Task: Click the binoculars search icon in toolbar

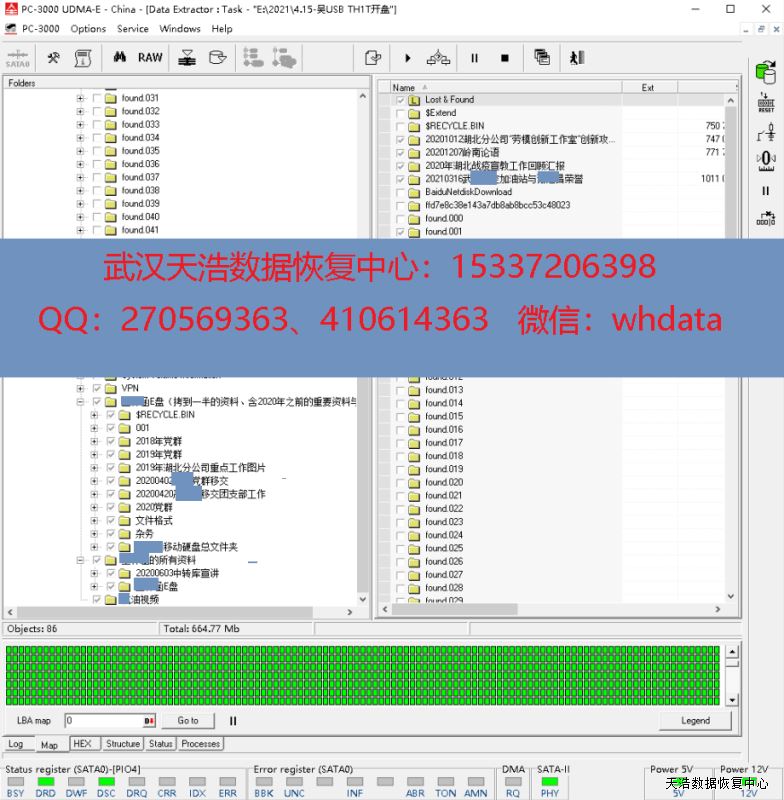Action: 119,58
